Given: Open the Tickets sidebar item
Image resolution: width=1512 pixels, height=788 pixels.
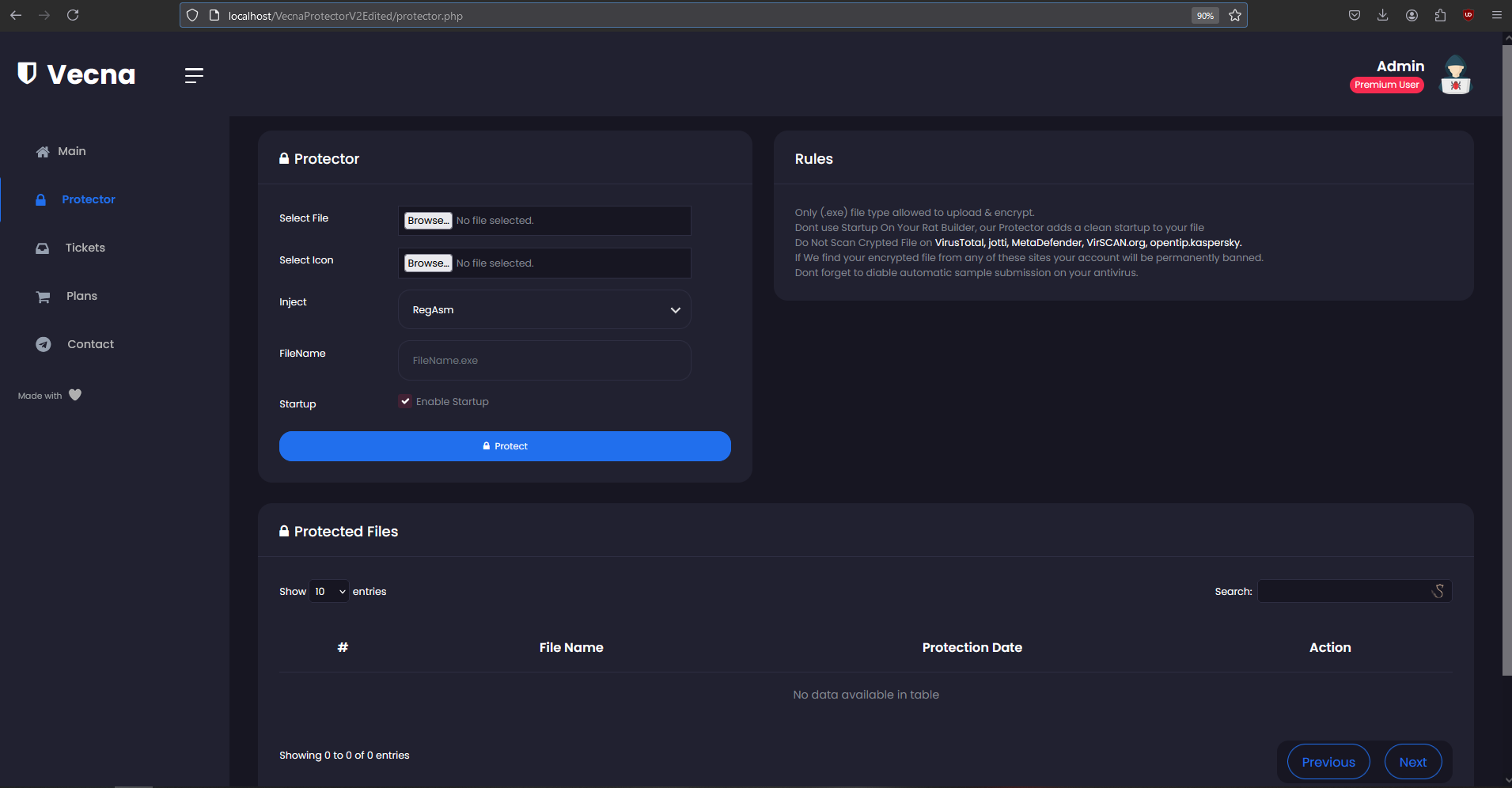Looking at the screenshot, I should [70, 248].
